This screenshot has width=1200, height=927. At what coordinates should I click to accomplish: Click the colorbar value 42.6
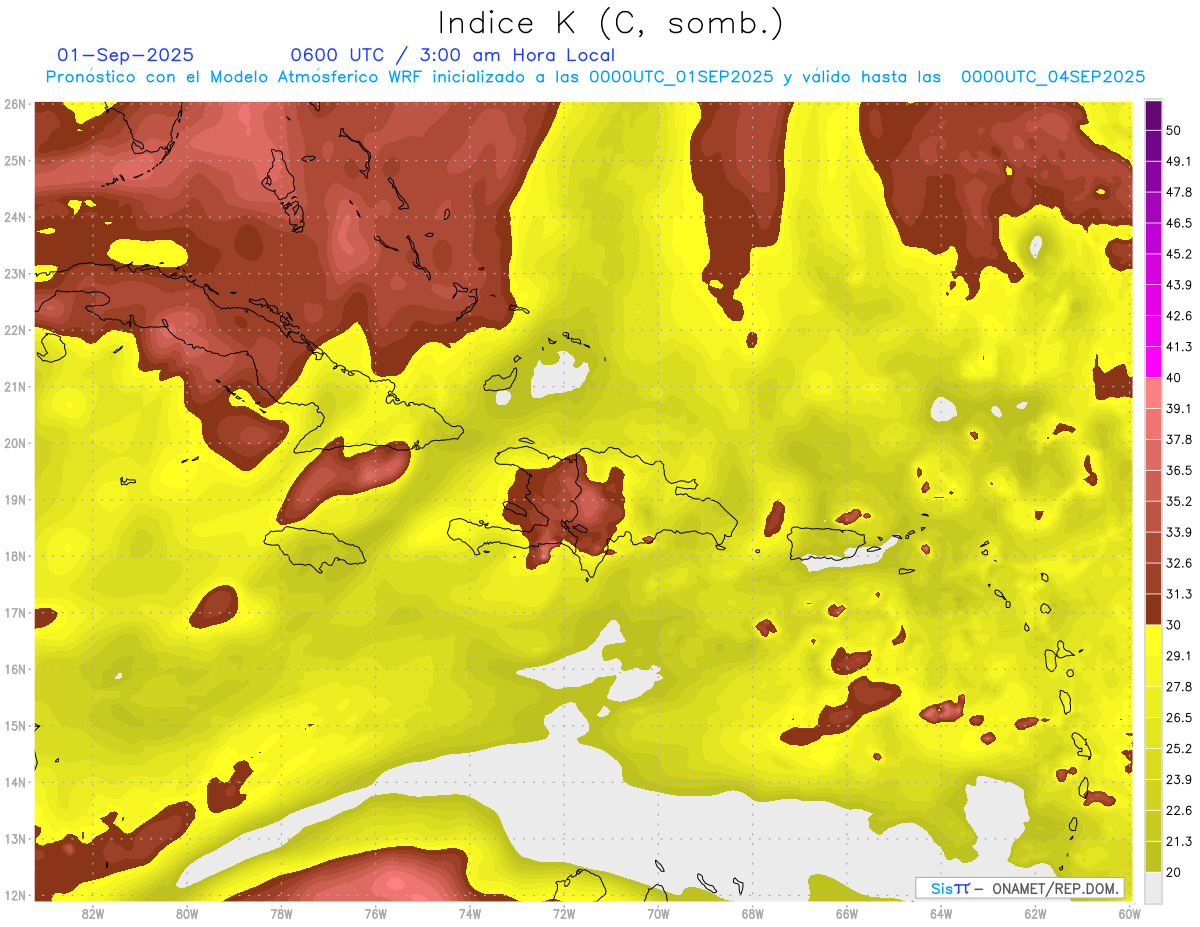pos(1178,316)
